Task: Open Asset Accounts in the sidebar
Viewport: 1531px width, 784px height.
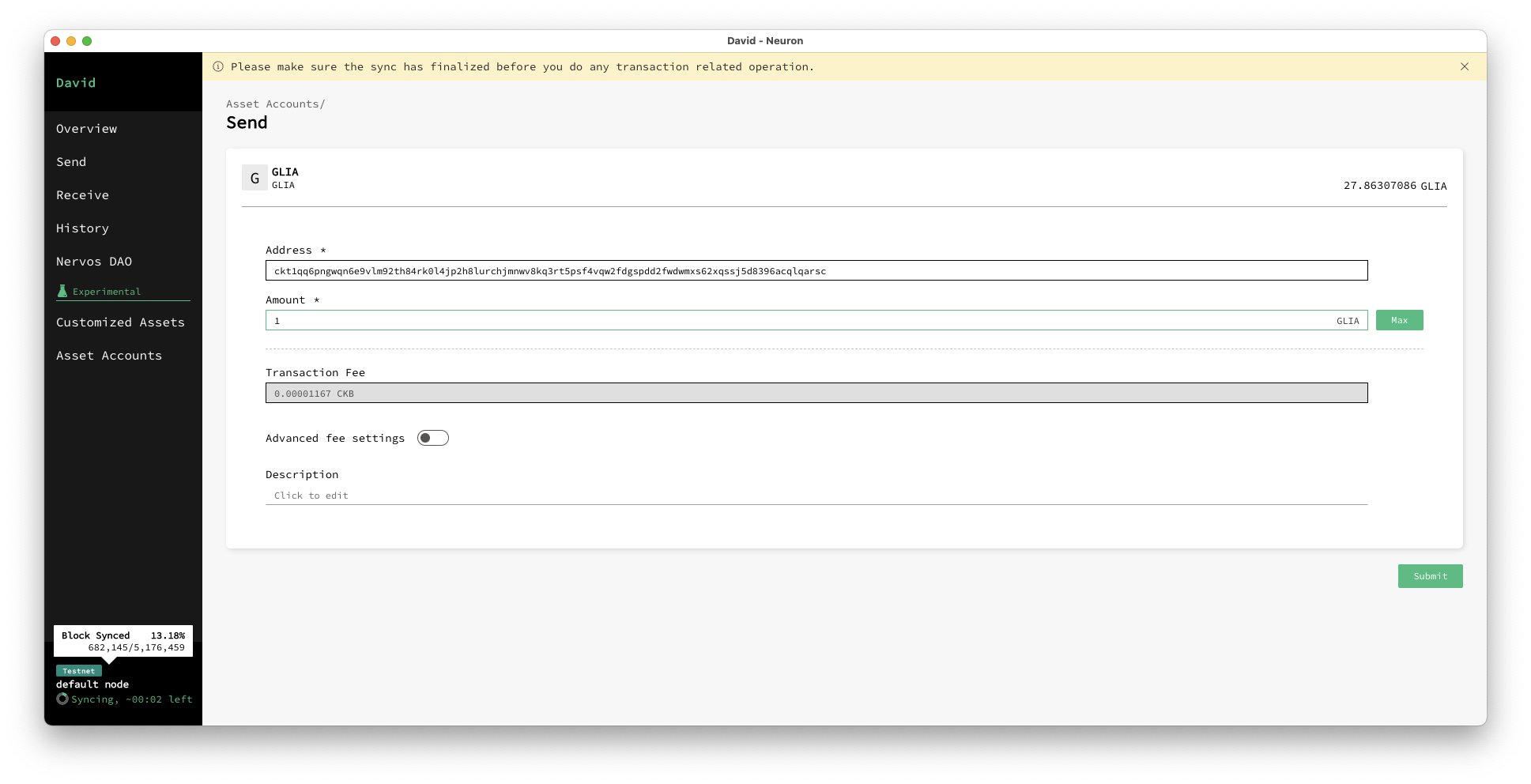Action: tap(109, 356)
